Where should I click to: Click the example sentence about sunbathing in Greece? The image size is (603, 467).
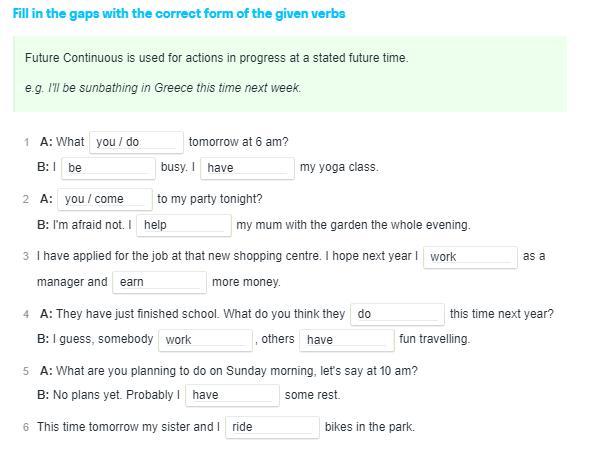pos(163,88)
